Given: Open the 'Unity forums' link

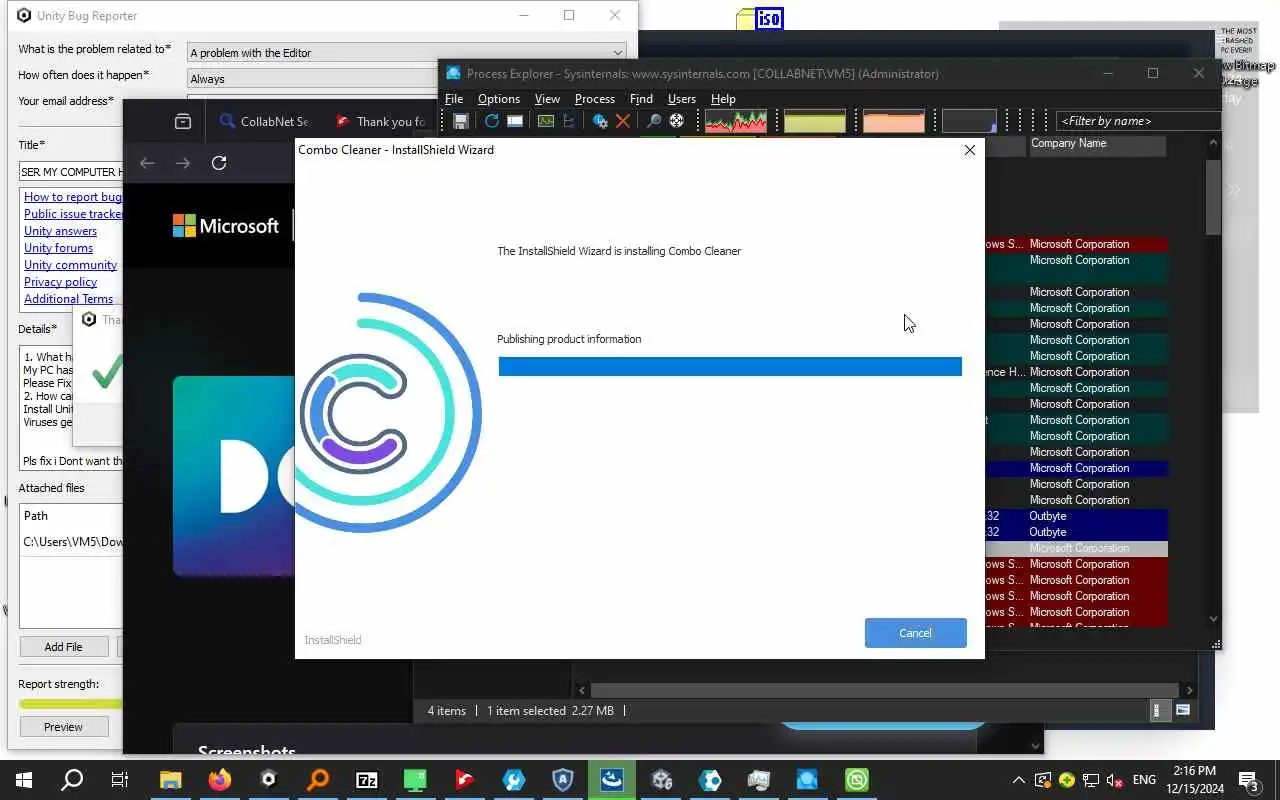Looking at the screenshot, I should [58, 248].
